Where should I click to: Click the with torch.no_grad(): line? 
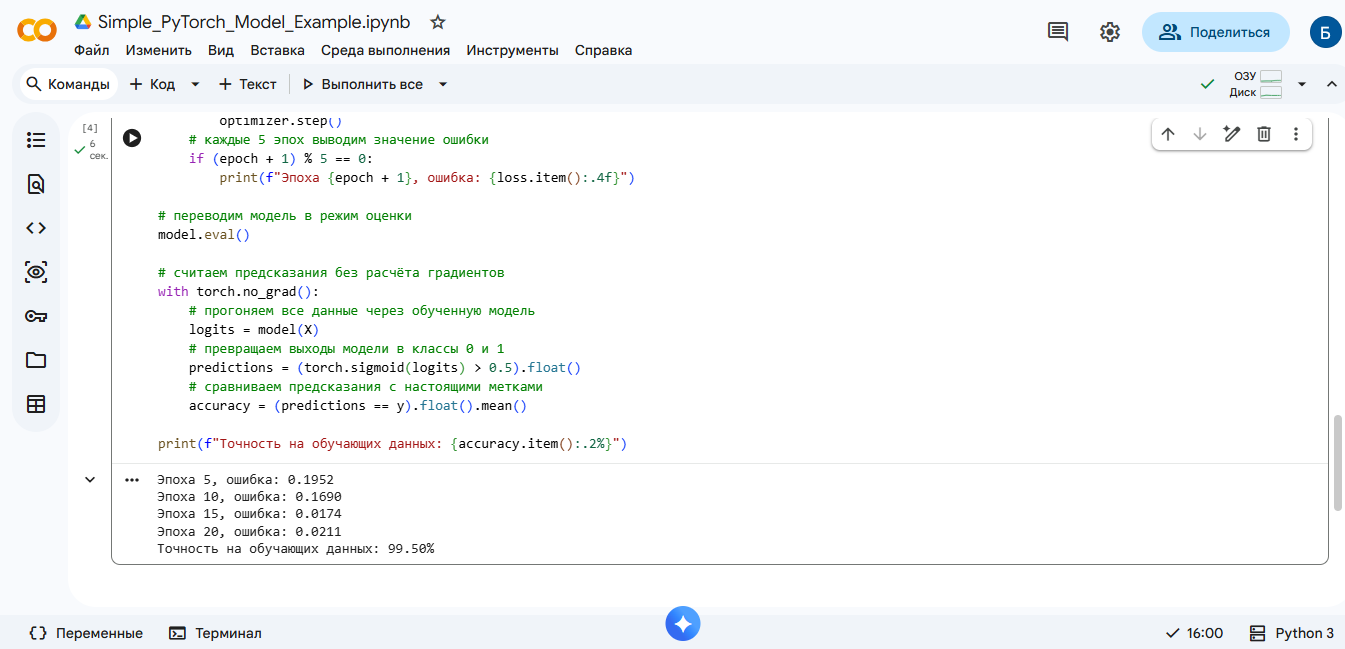click(238, 291)
